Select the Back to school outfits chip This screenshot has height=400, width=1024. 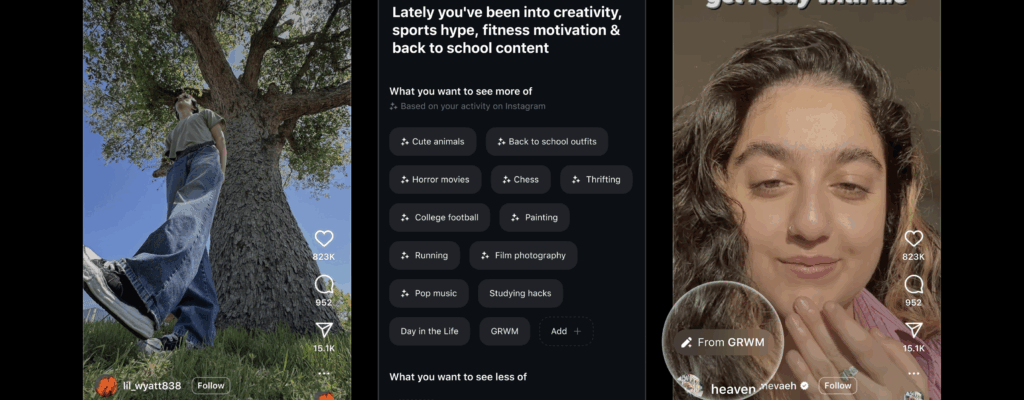[x=547, y=141]
